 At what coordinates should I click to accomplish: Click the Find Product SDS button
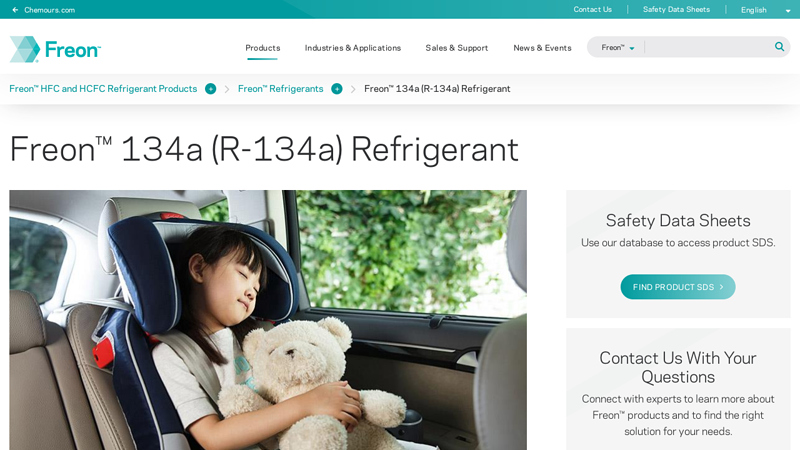click(678, 287)
